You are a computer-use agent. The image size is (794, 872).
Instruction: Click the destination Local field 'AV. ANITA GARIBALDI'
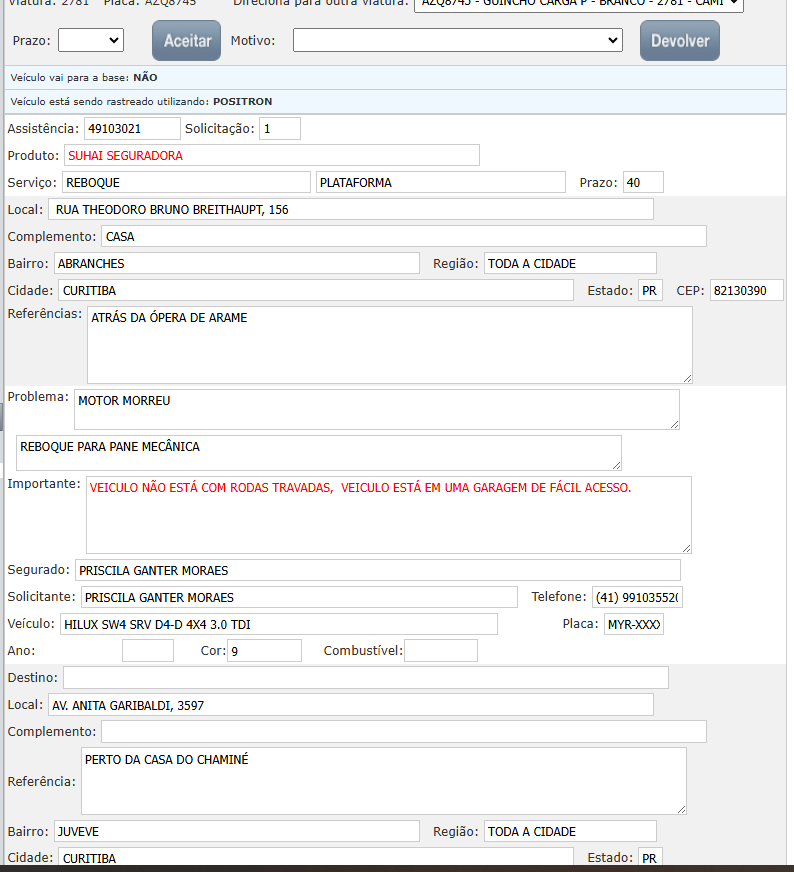350,706
